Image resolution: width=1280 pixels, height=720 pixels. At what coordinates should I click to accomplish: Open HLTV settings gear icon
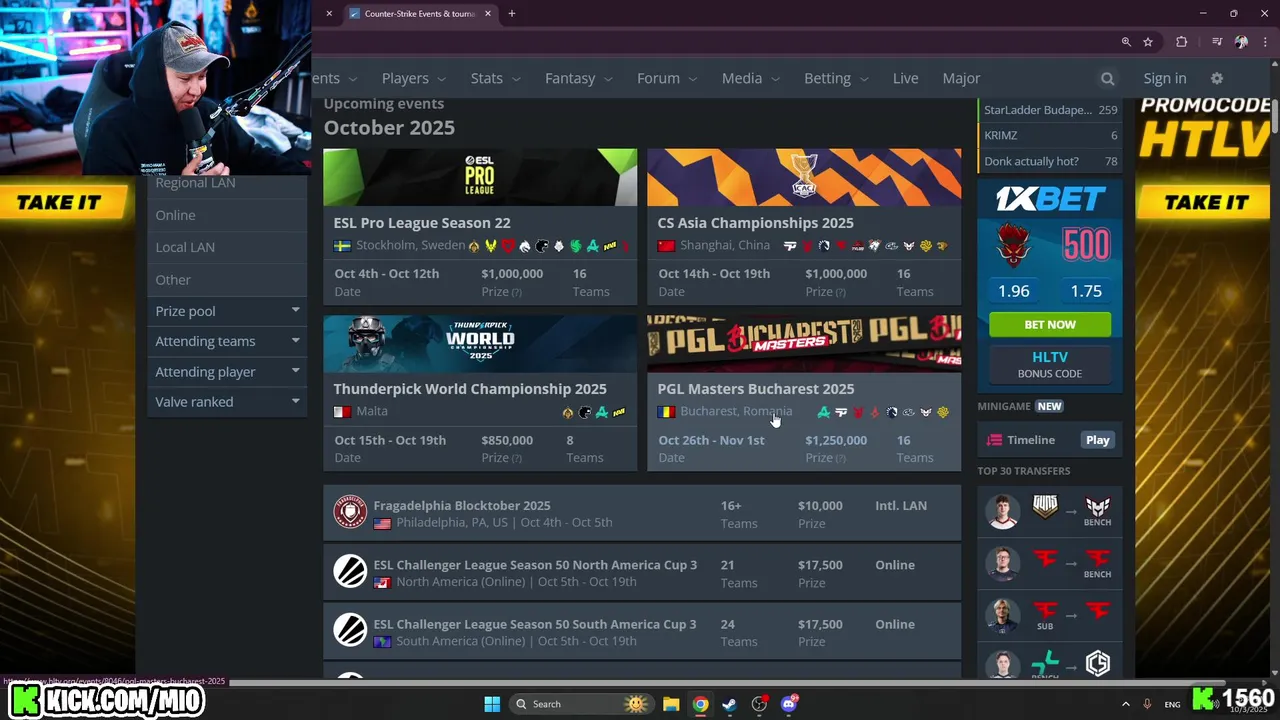coord(1217,78)
